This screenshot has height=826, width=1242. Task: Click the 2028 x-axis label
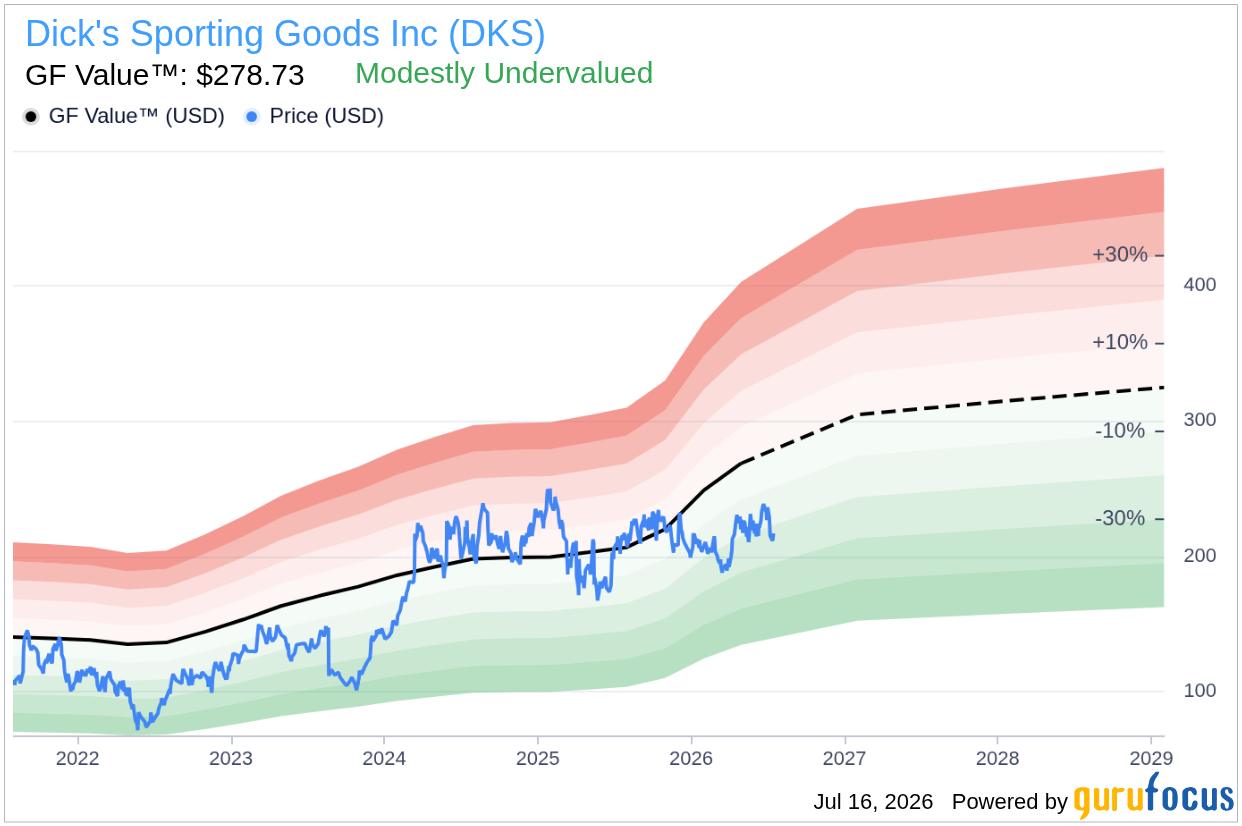997,757
